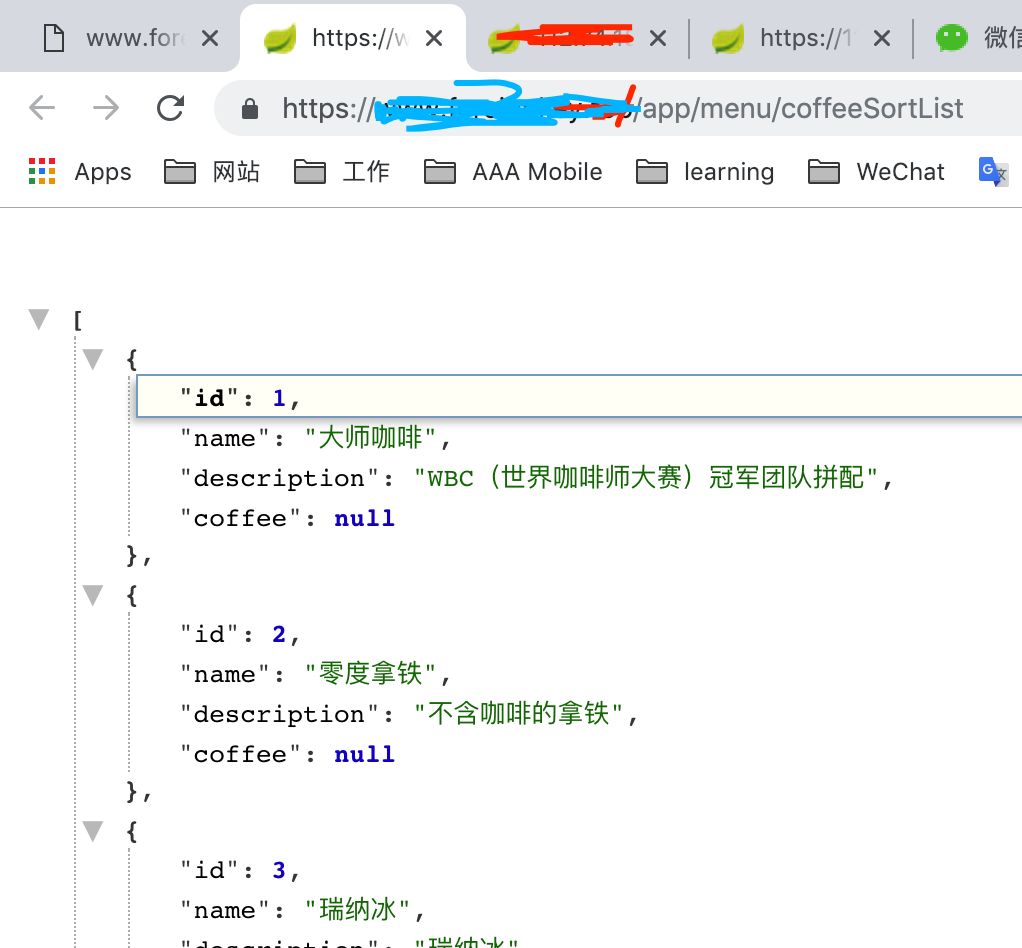Open the 工作 bookmarks folder
The image size is (1022, 948).
click(x=342, y=172)
